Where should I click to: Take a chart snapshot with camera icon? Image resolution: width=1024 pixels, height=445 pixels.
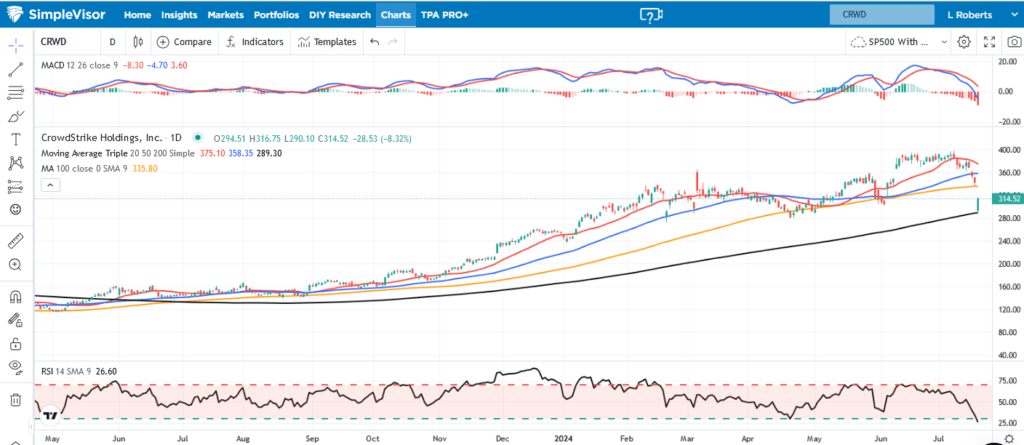pyautogui.click(x=1014, y=42)
